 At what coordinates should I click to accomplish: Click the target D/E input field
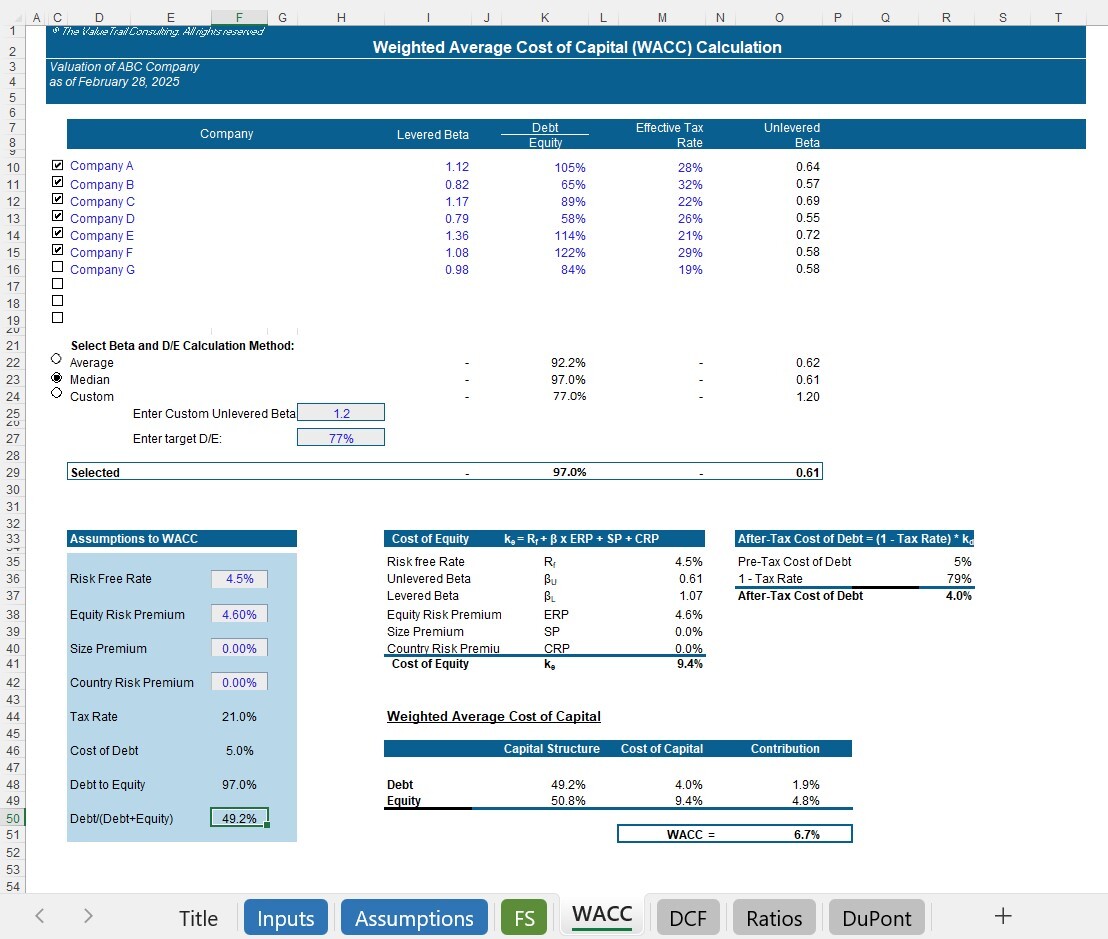pos(340,437)
